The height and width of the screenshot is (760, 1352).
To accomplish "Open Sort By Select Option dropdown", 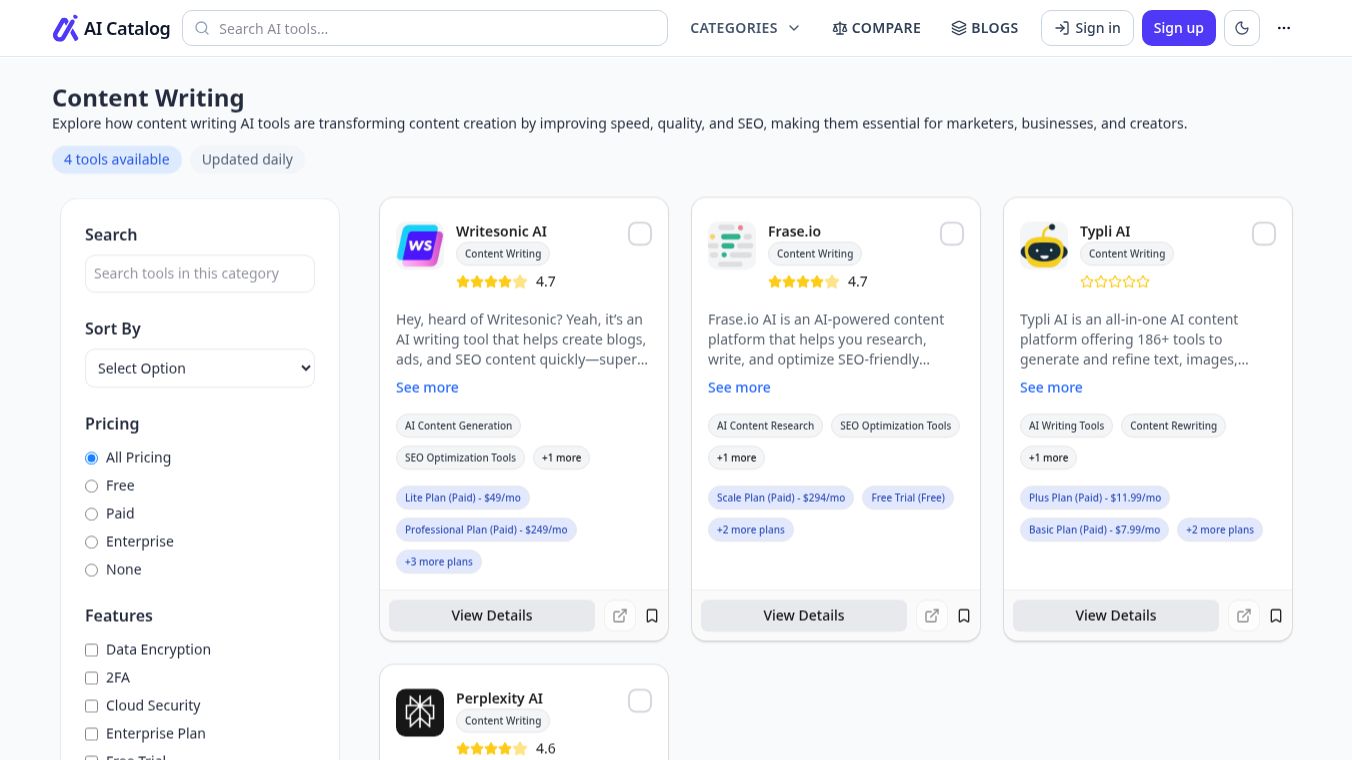I will point(200,368).
